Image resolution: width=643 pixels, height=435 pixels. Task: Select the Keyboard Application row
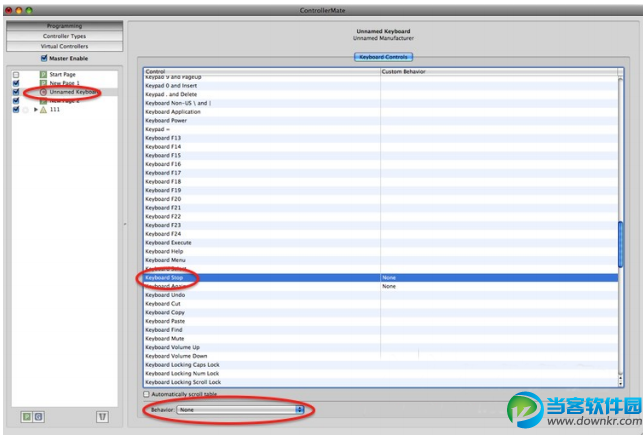[x=381, y=112]
